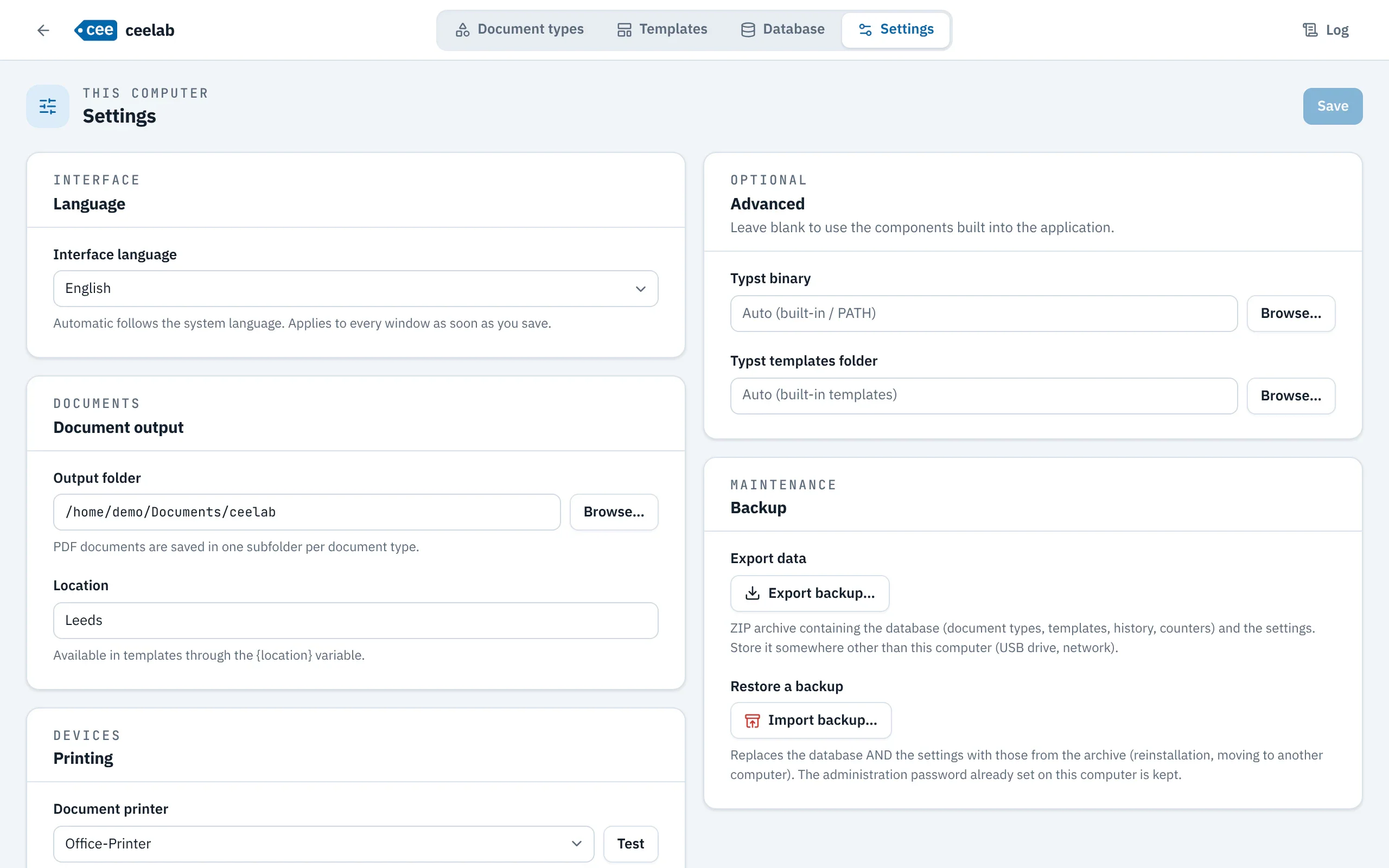Open the Interface language dropdown
This screenshot has width=1389, height=868.
tap(356, 288)
